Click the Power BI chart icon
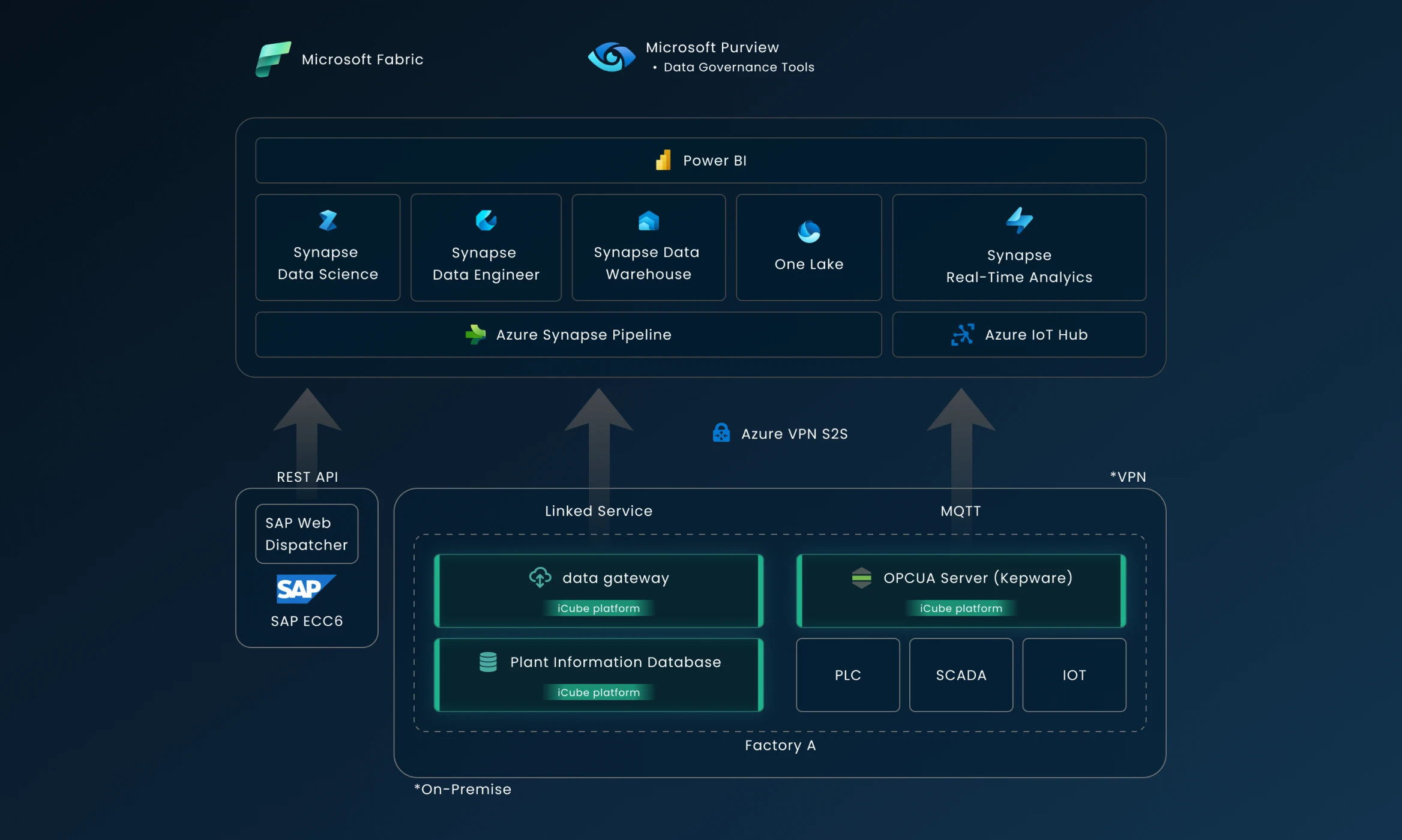Viewport: 1402px width, 840px height. click(663, 160)
